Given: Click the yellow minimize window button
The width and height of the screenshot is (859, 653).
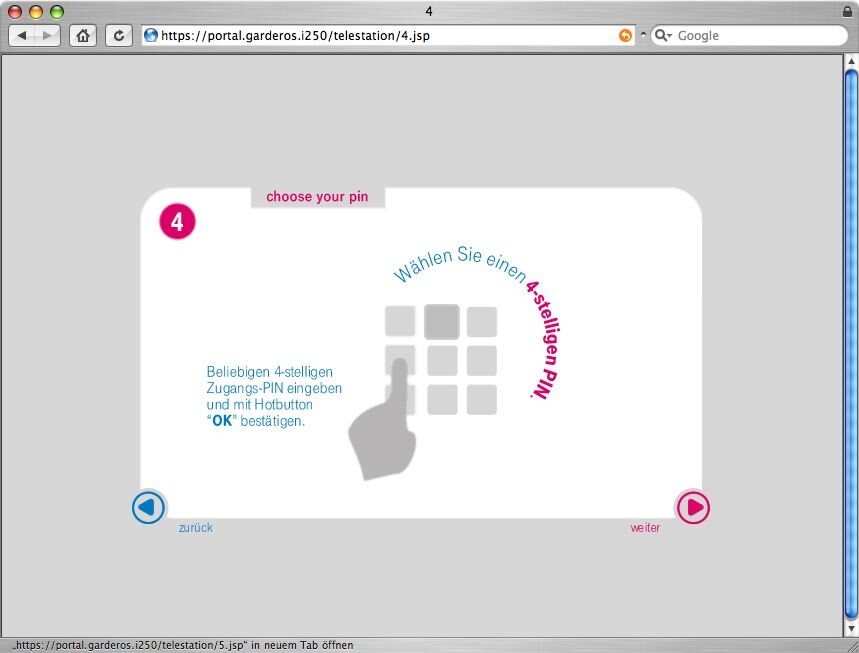Looking at the screenshot, I should point(36,12).
